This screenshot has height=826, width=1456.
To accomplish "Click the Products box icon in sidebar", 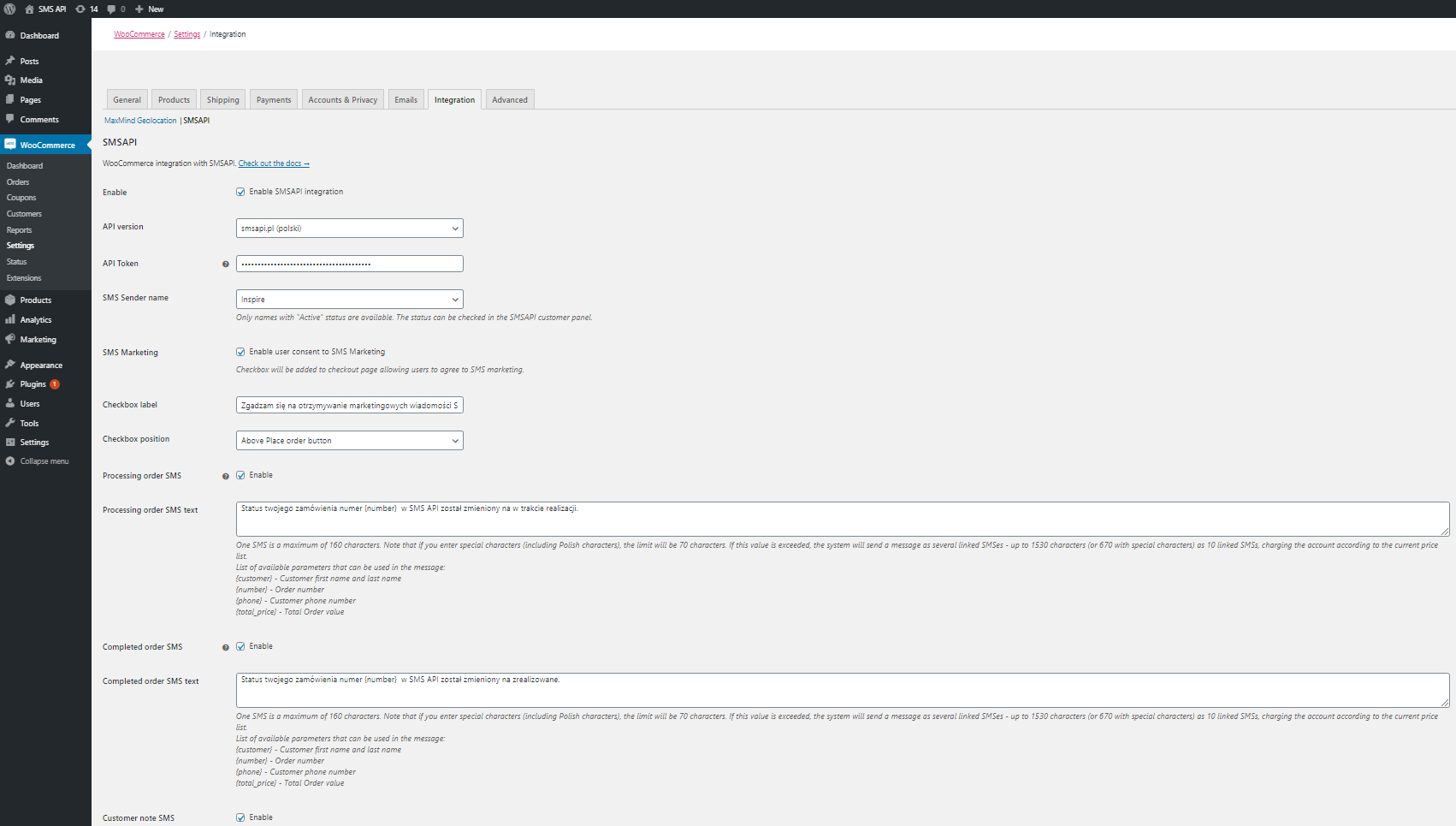I will pyautogui.click(x=10, y=300).
